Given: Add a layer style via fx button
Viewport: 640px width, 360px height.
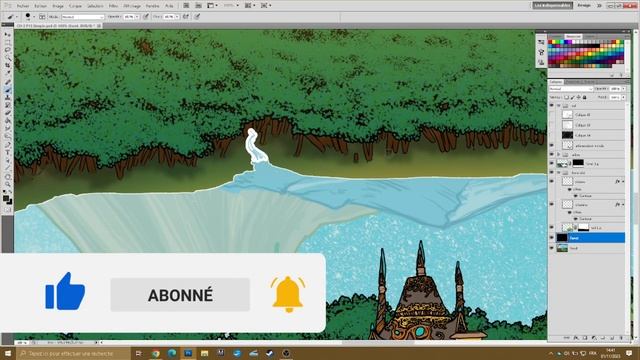Looking at the screenshot, I should [576, 338].
